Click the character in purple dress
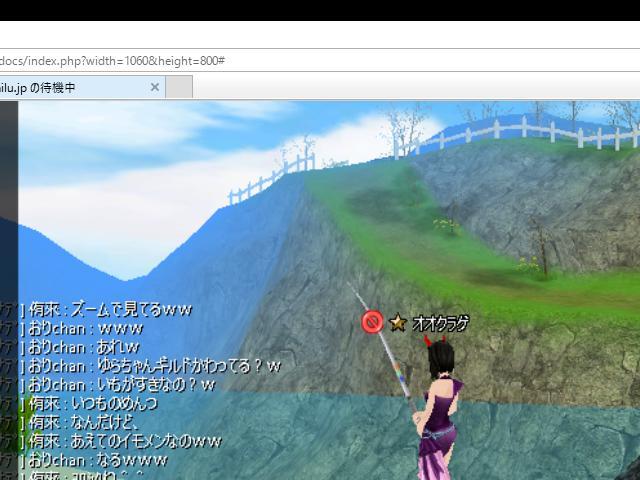This screenshot has height=480, width=640. pos(439,408)
